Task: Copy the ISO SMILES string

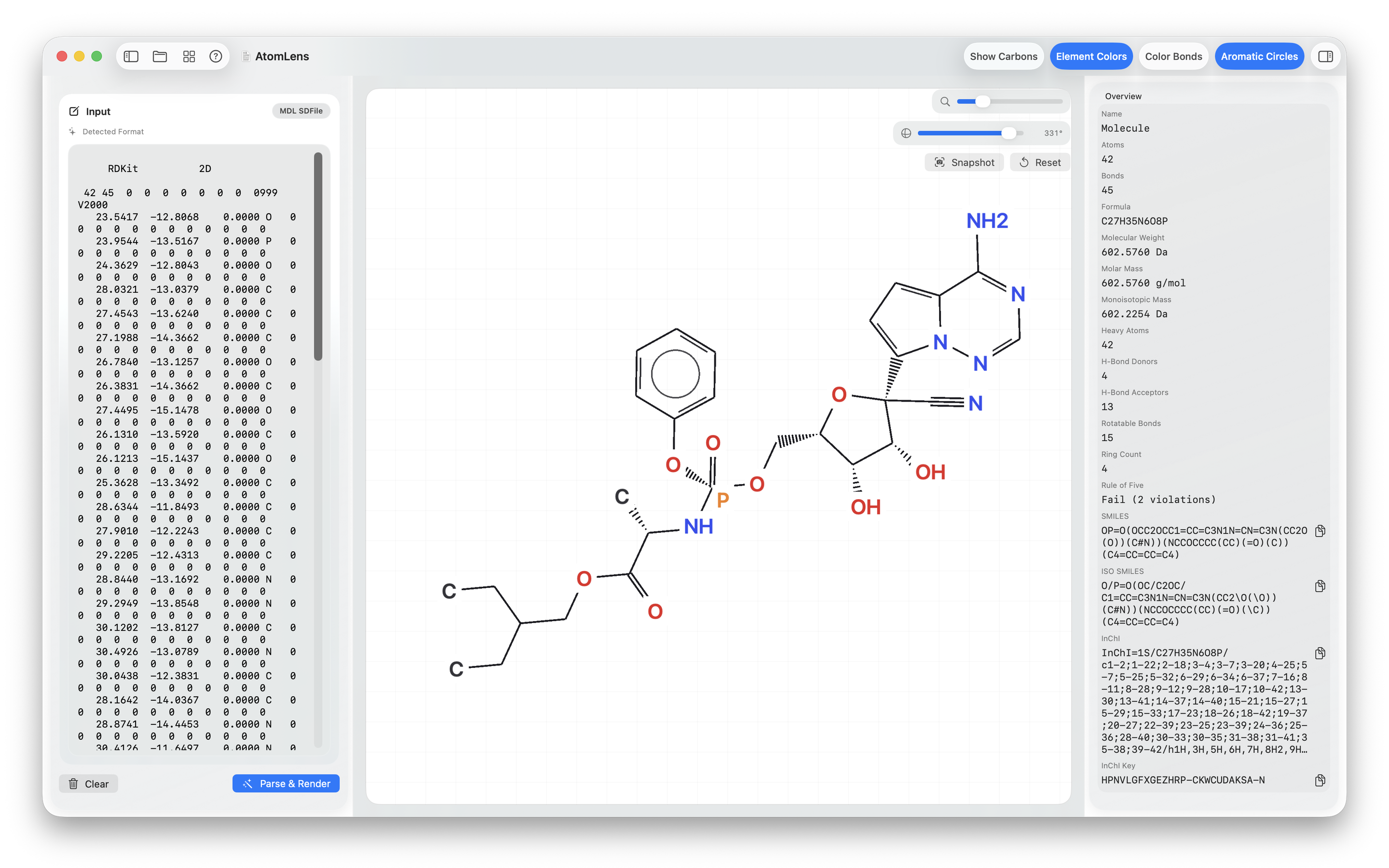Action: 1320,586
